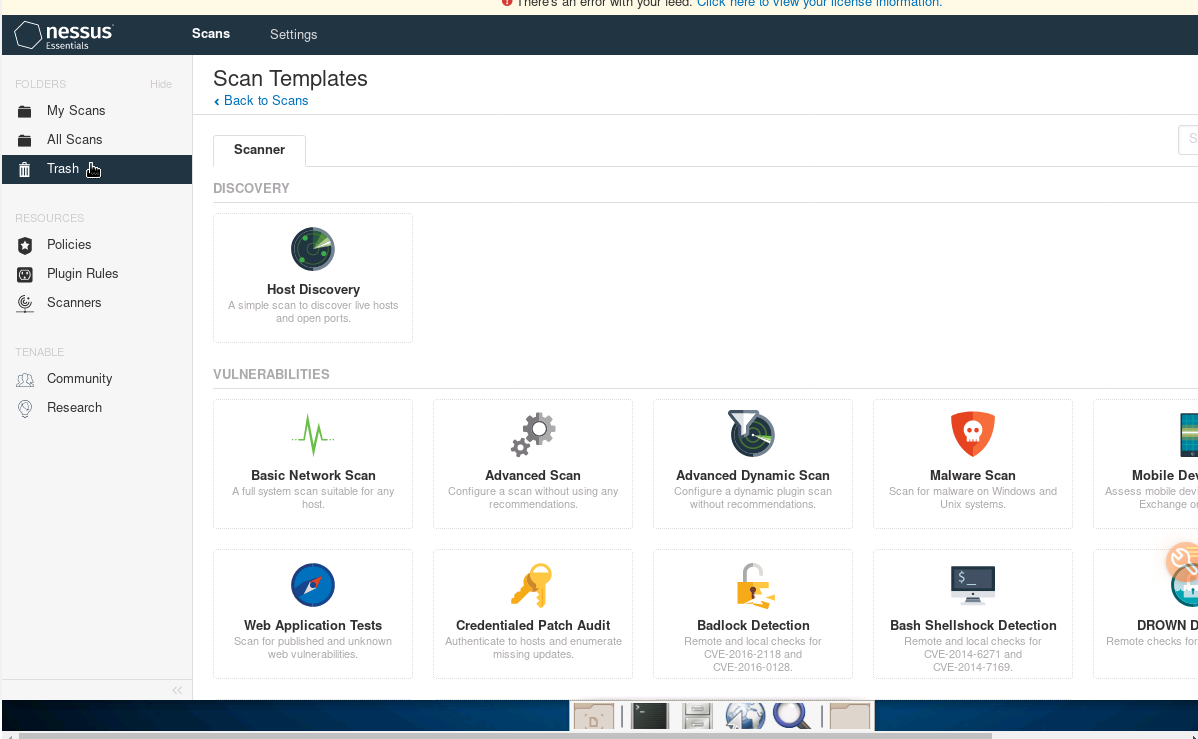Open the Scans menu
The image size is (1198, 739).
pos(211,34)
